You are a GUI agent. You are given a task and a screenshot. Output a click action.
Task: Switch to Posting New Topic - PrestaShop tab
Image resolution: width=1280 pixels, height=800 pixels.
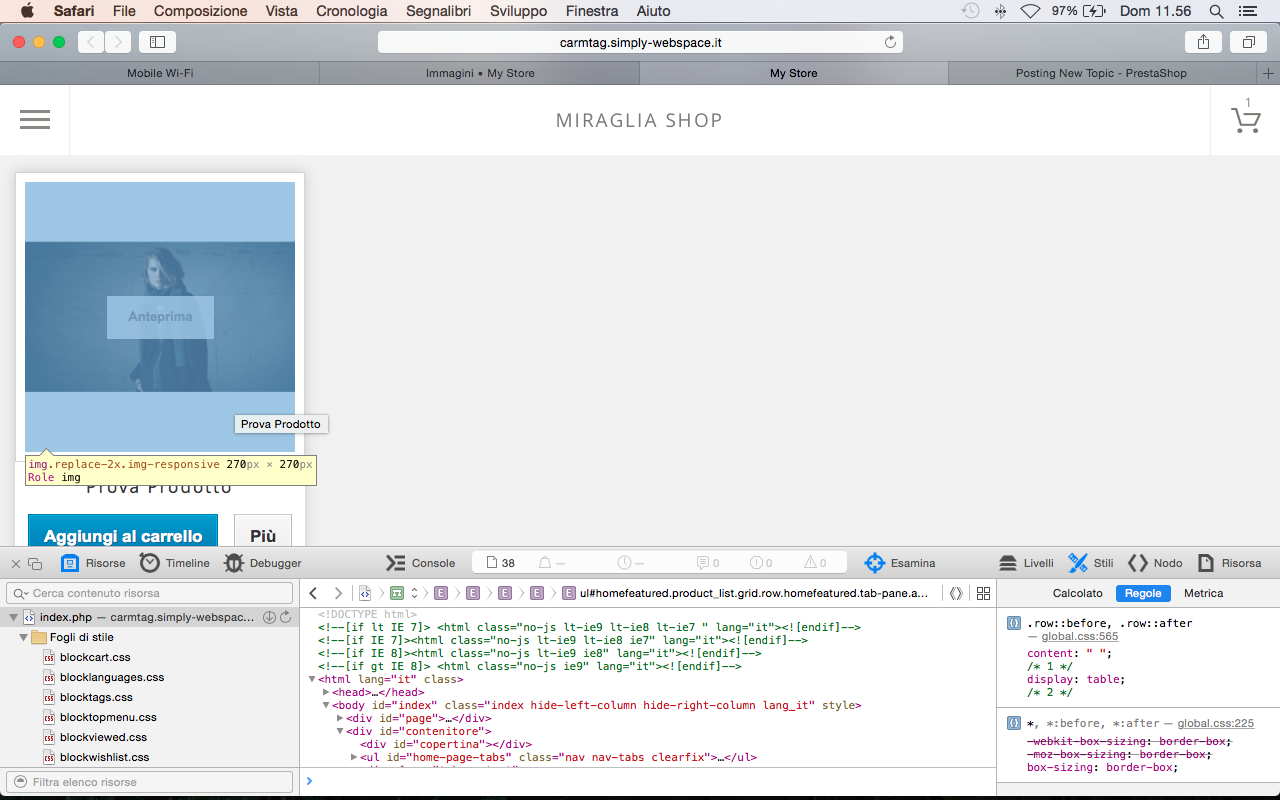tap(1101, 73)
